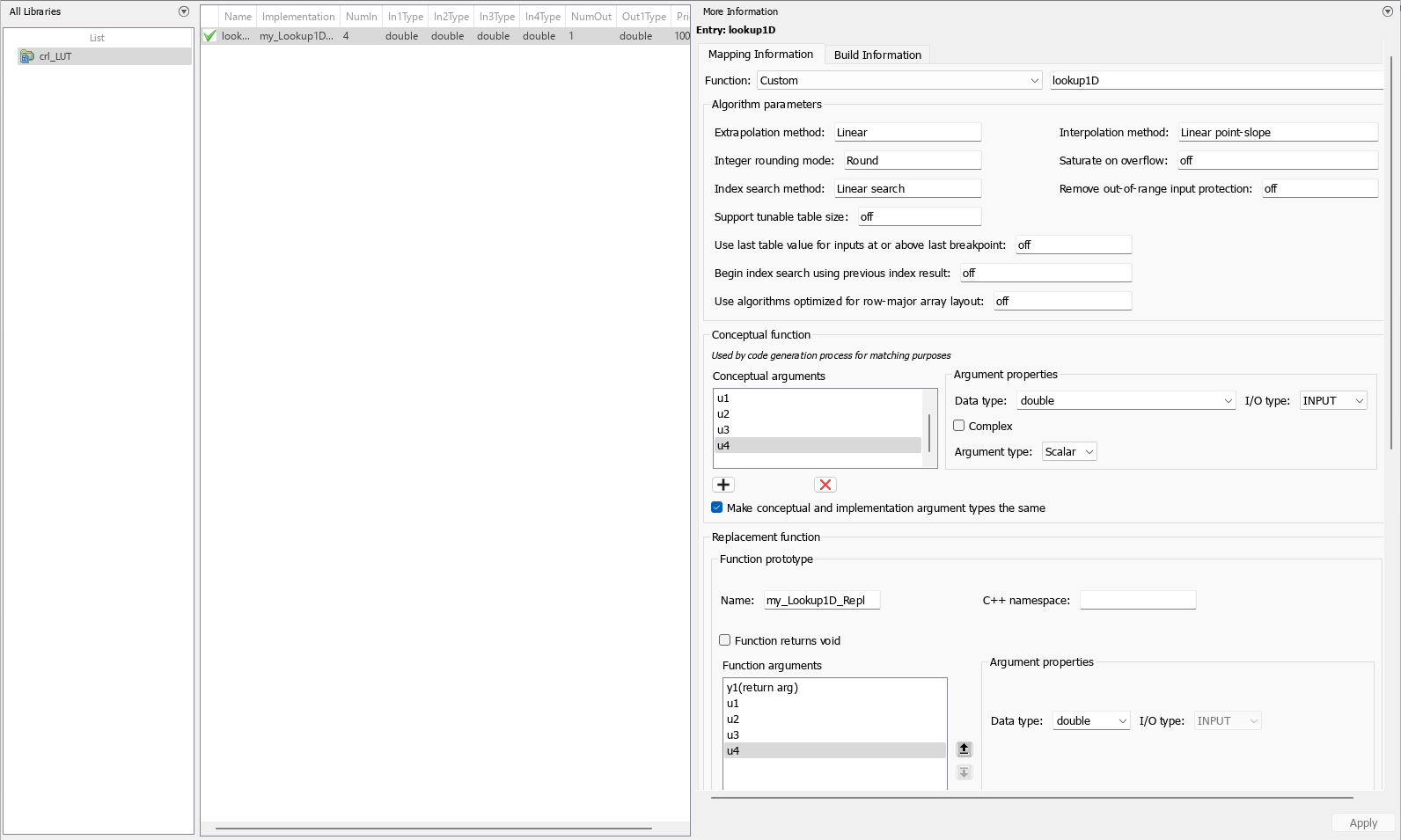Toggle the Complex checkbox

pos(959,426)
